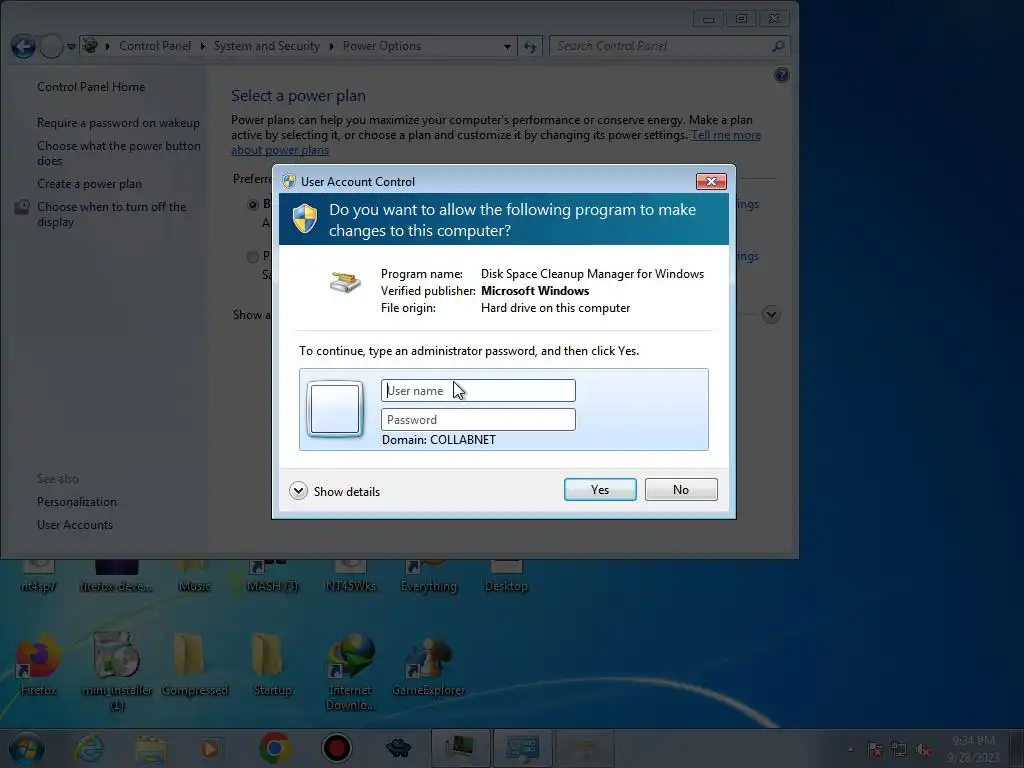Open the Compressed folder on desktop
Viewport: 1024px width, 768px height.
tap(195, 665)
